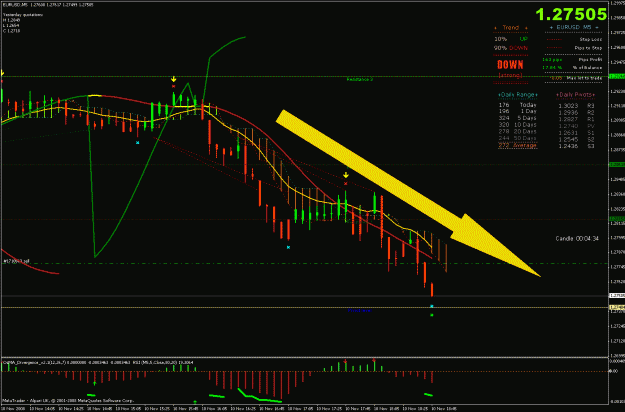Click the S2 pivot value 1.2545

click(568, 139)
